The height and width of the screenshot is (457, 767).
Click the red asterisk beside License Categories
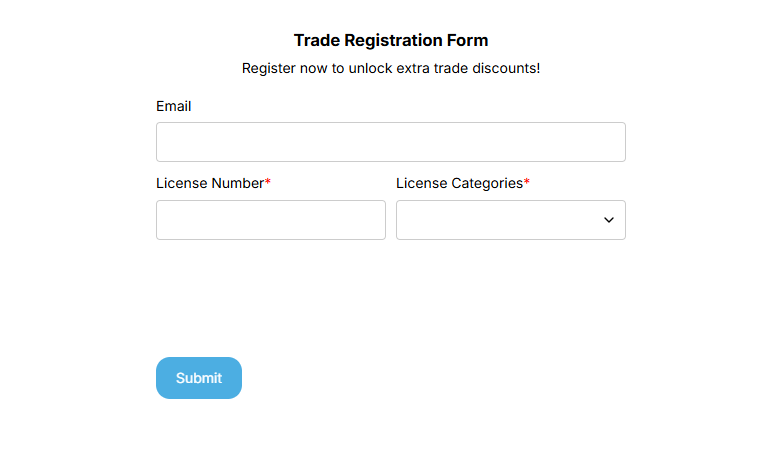coord(527,184)
